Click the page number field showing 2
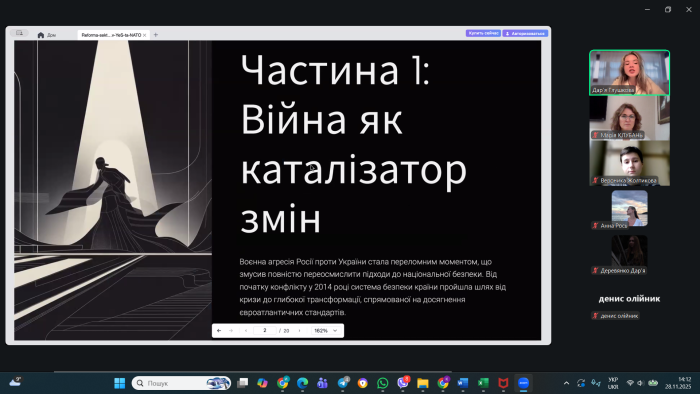Viewport: 700px width, 394px height. coord(264,331)
